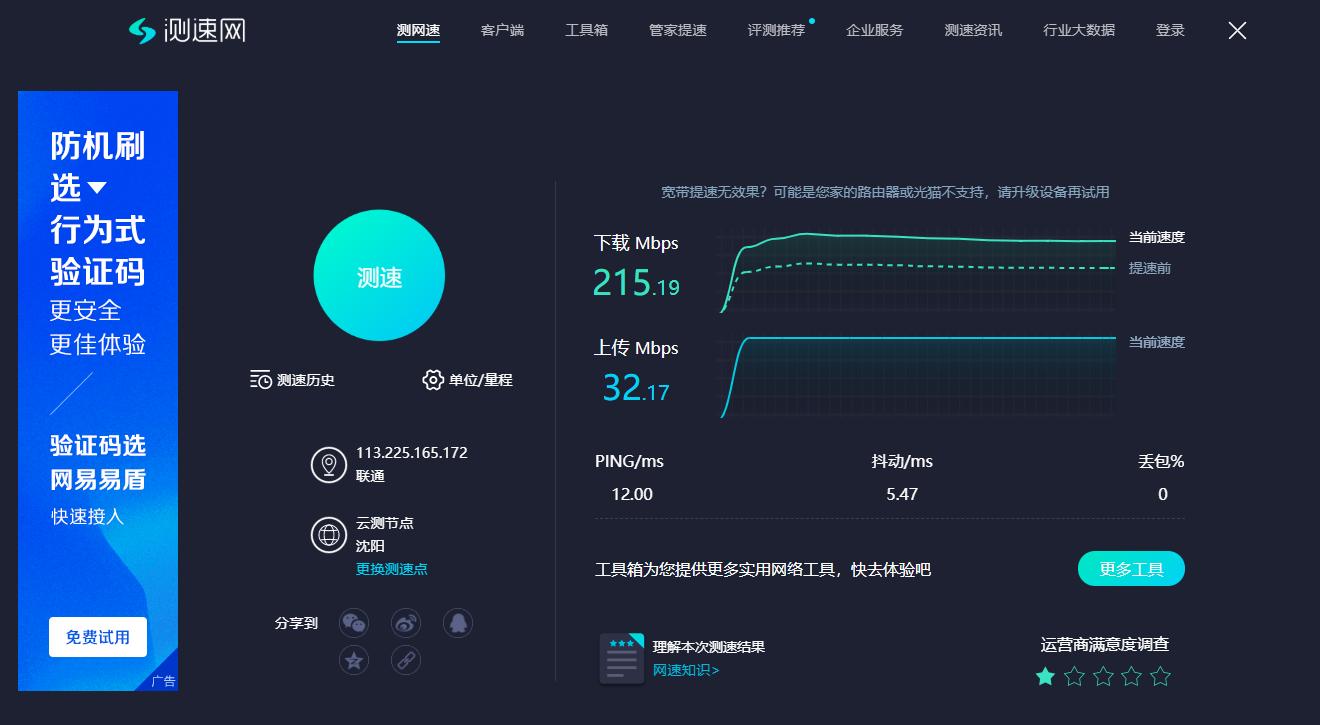
Task: Select the third satisfaction star
Action: (1102, 677)
